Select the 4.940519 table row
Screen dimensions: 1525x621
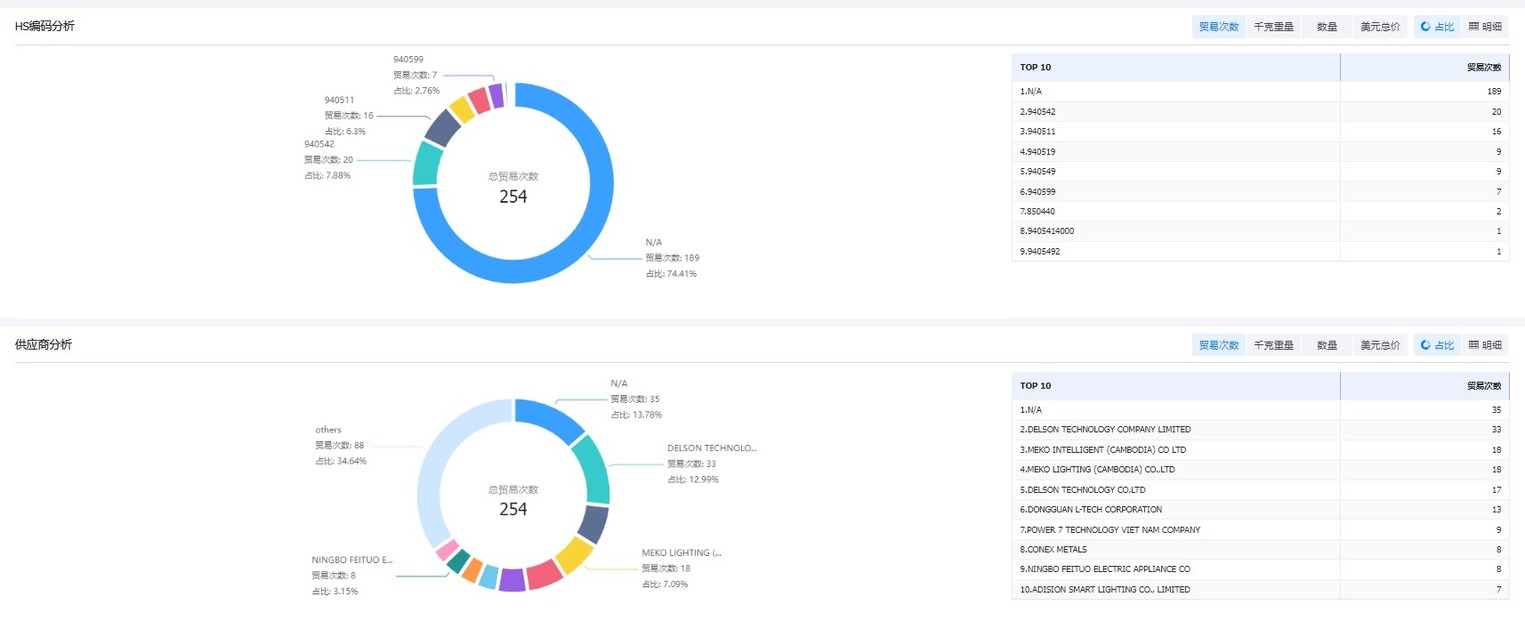click(x=1260, y=151)
